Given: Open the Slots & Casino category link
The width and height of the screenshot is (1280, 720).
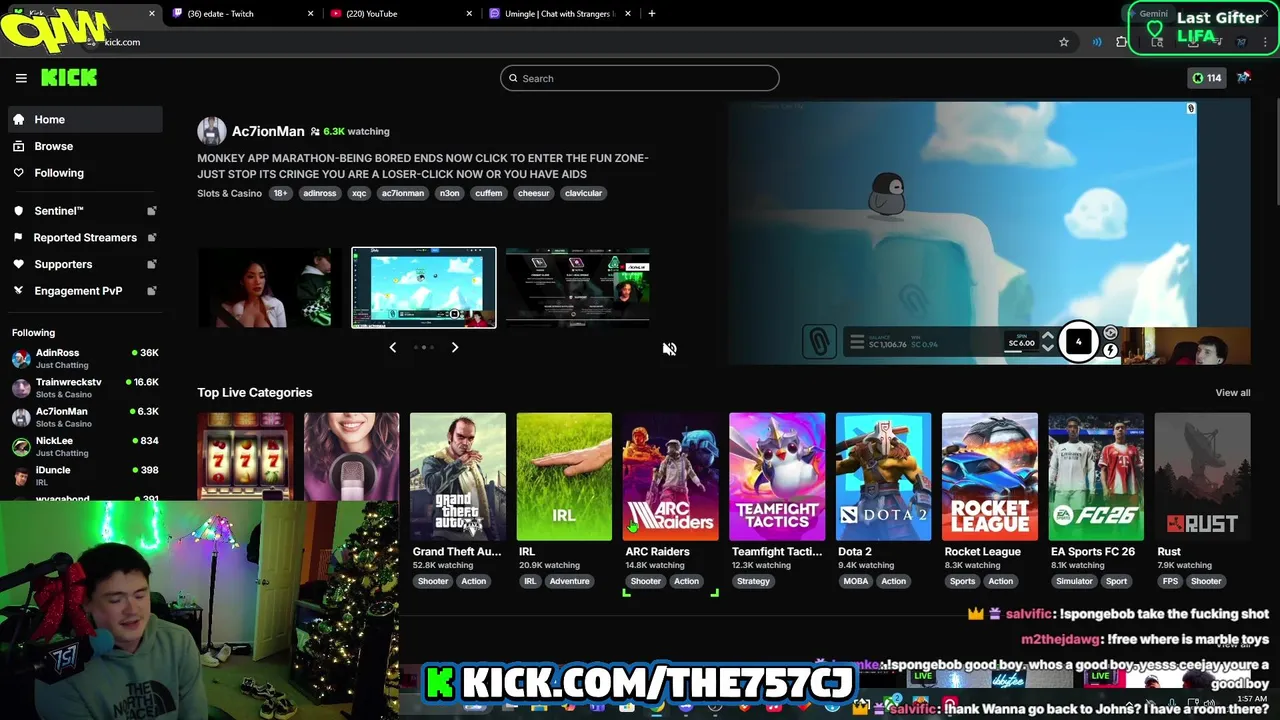Looking at the screenshot, I should tap(229, 193).
